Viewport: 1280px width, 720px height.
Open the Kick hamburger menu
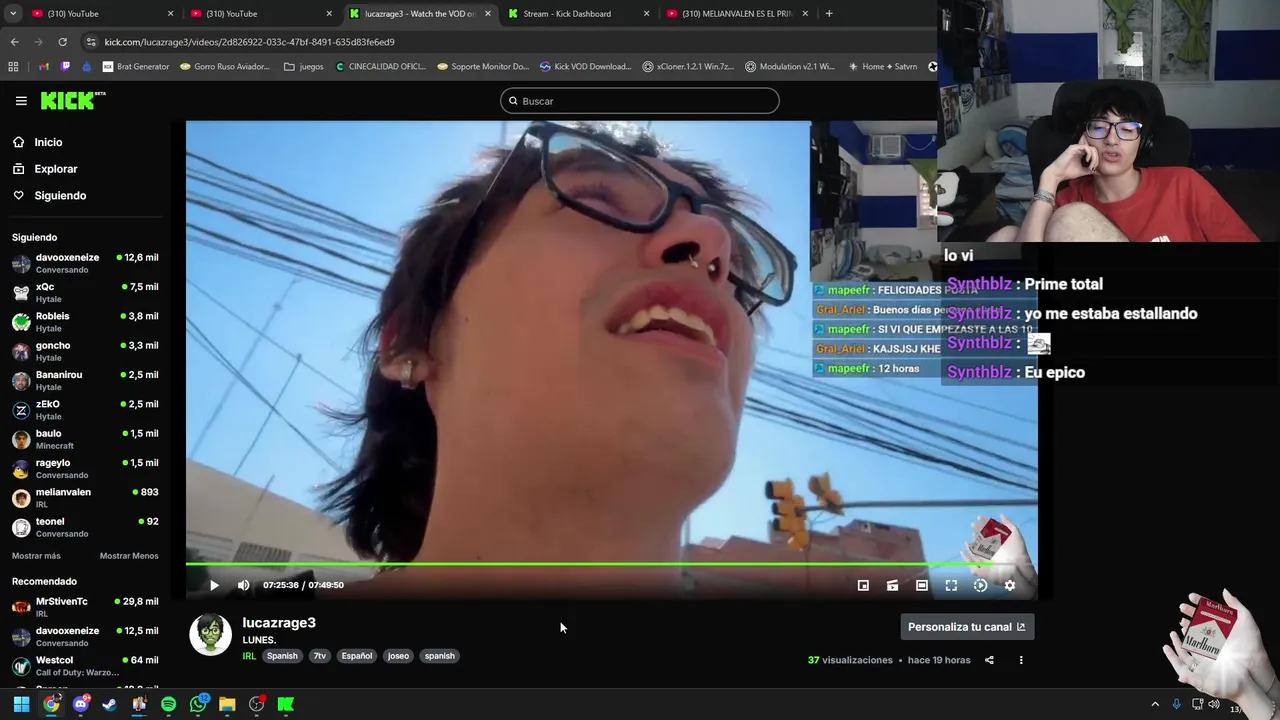point(21,101)
